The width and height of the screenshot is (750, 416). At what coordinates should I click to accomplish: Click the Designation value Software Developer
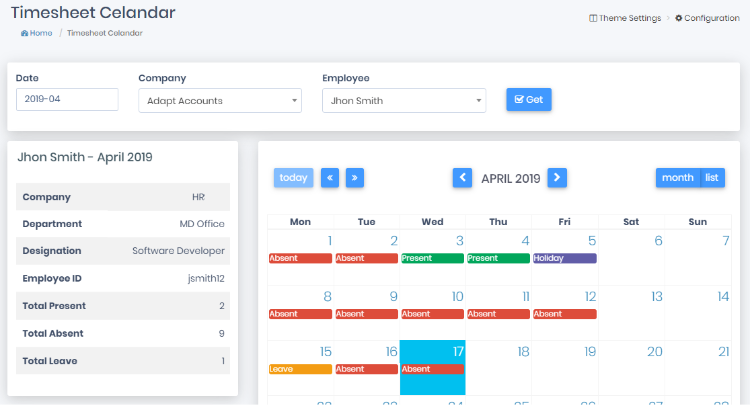[x=178, y=251]
